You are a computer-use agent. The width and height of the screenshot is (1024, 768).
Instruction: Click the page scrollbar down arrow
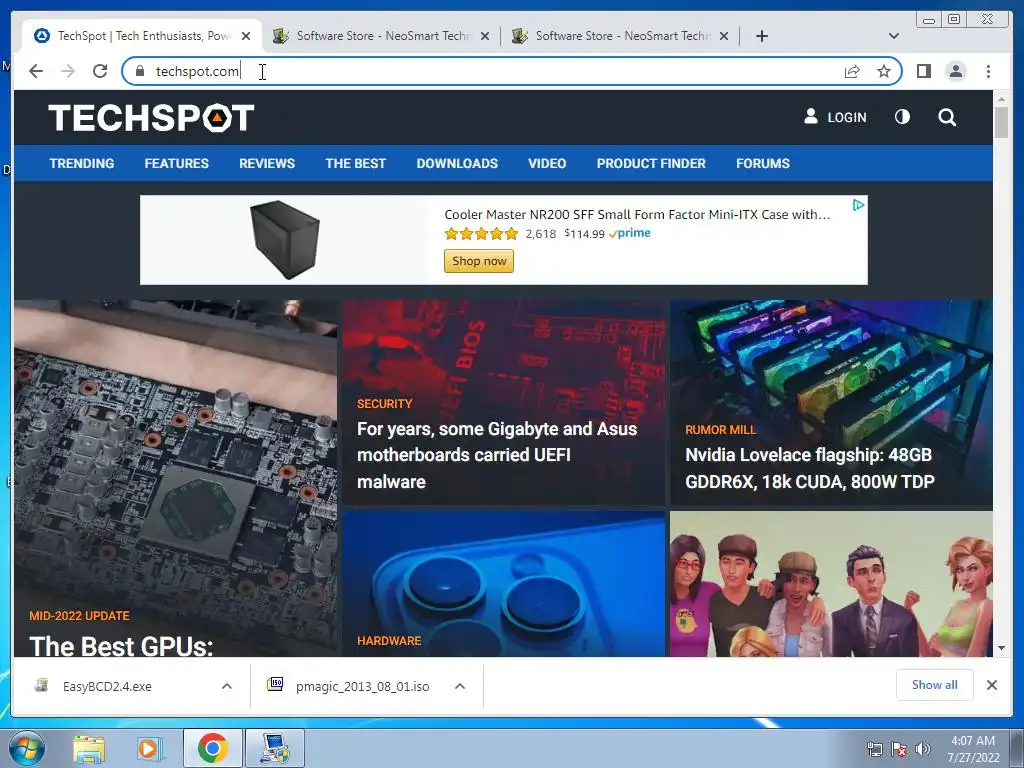point(1001,648)
